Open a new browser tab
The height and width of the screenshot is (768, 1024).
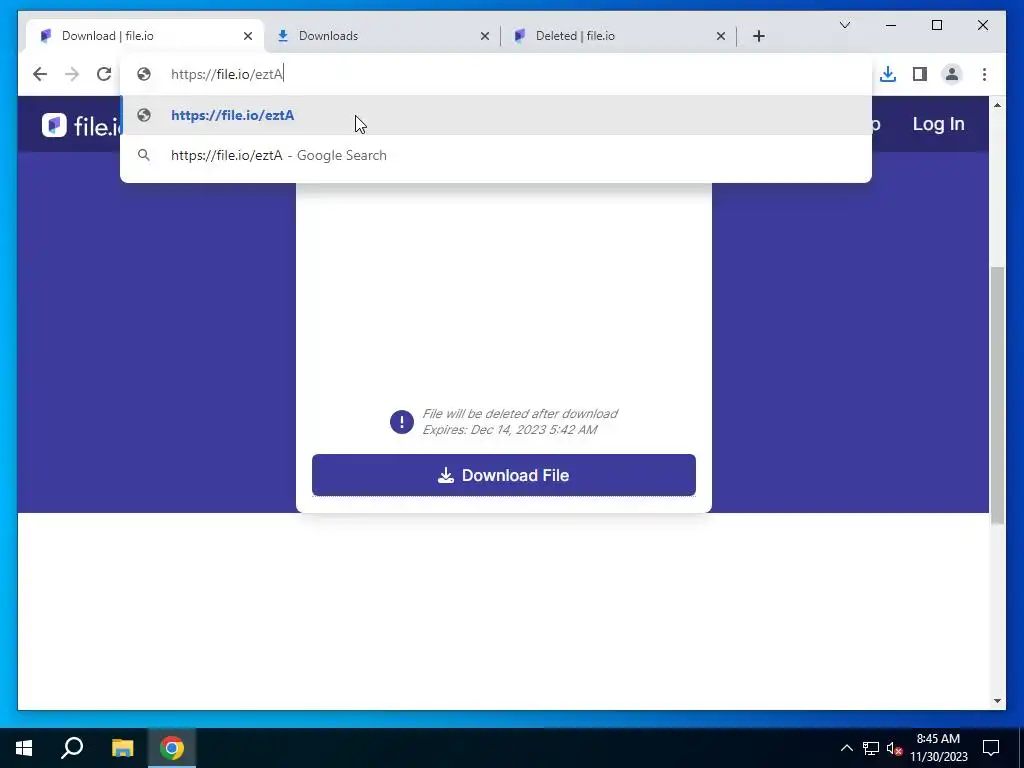click(758, 36)
